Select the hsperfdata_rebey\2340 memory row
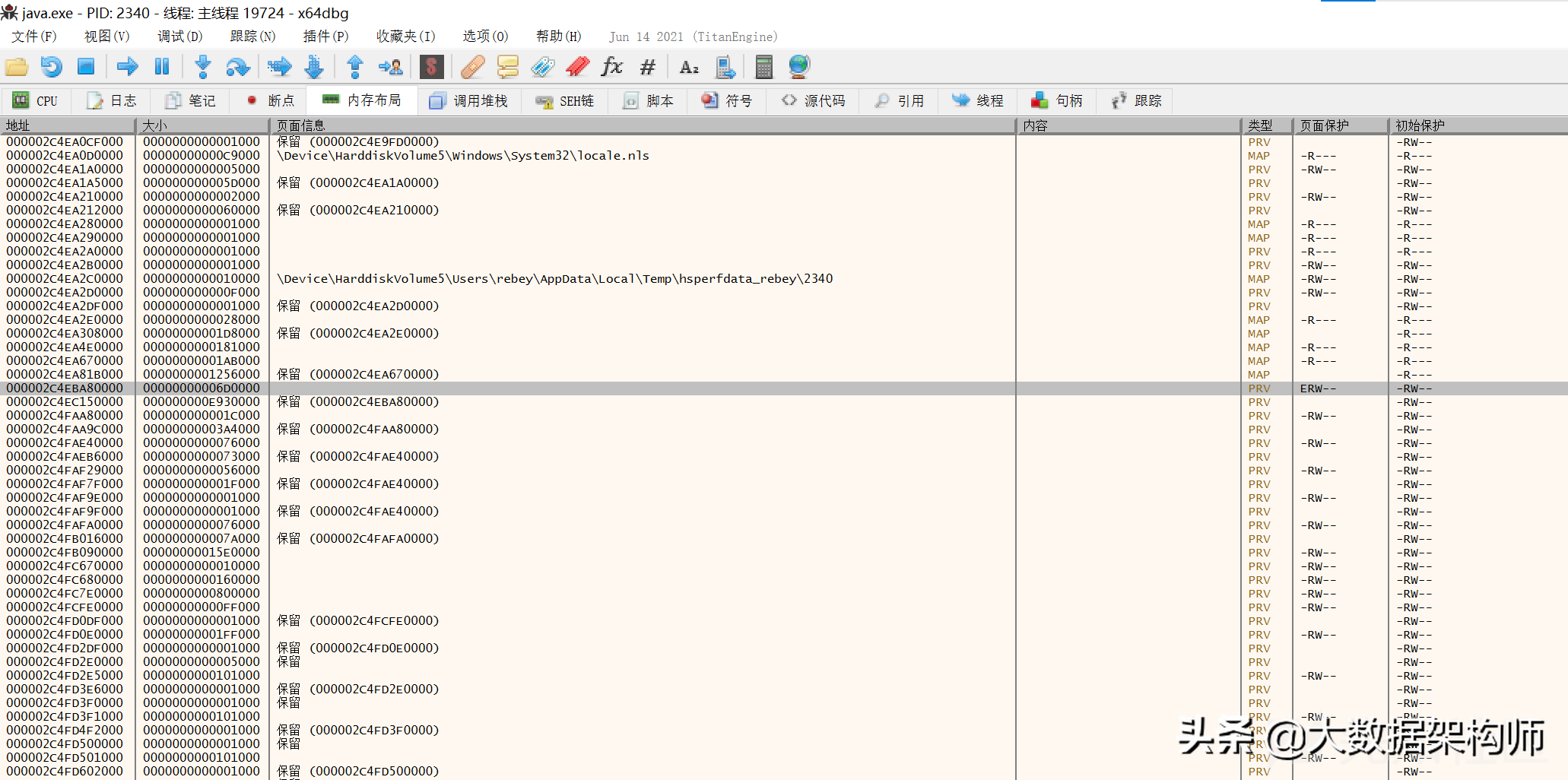The width and height of the screenshot is (1568, 780). [x=554, y=279]
